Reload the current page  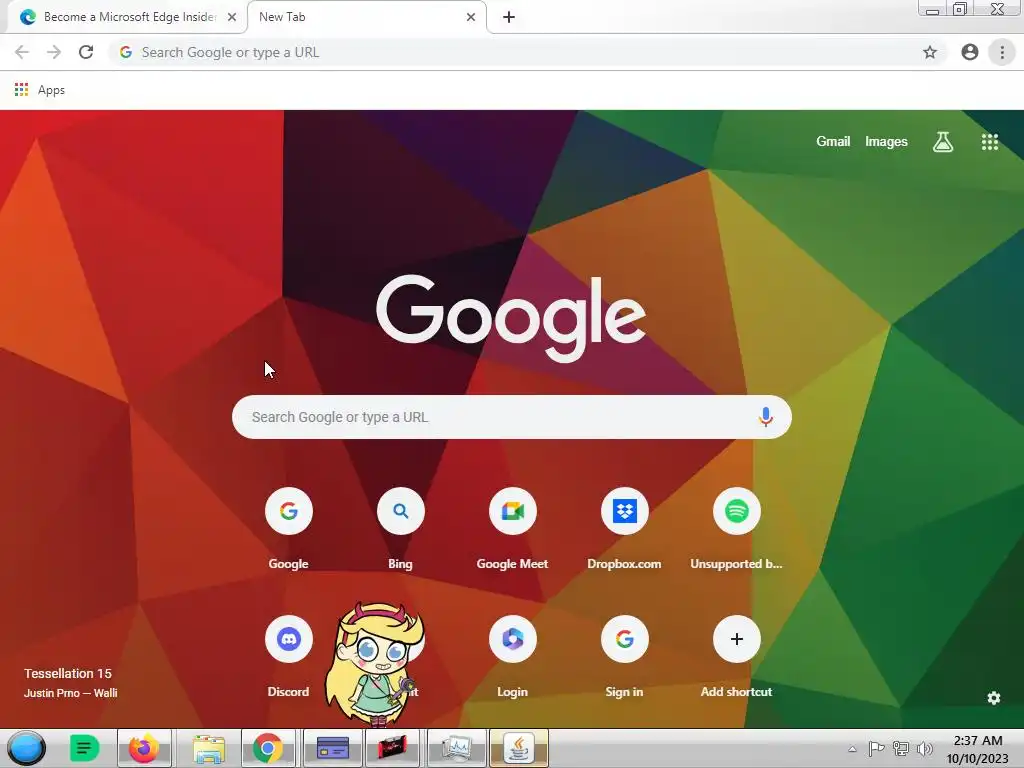(x=86, y=52)
